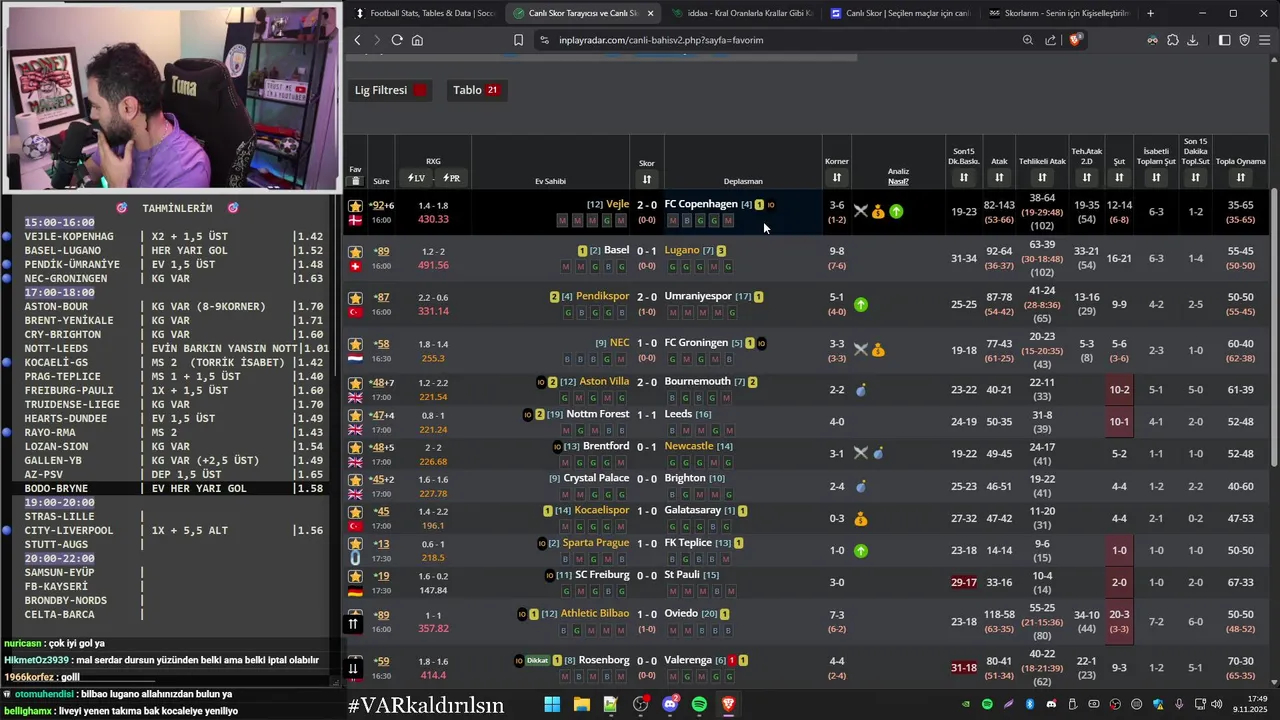This screenshot has height=720, width=1280.
Task: Go back in browser history
Action: (x=357, y=40)
